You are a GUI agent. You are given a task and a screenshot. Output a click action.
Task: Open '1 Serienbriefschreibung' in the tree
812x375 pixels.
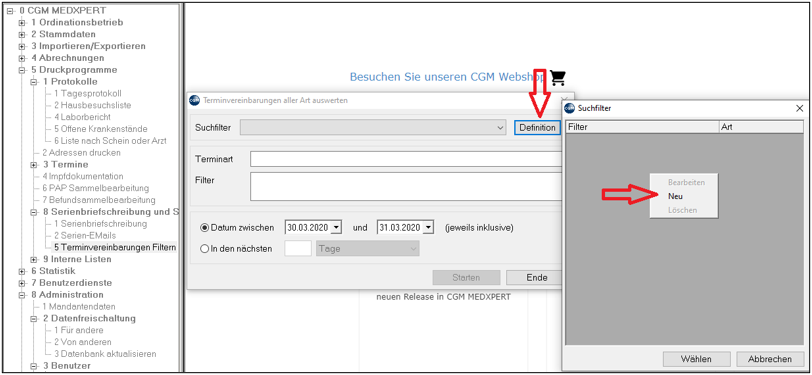point(100,224)
